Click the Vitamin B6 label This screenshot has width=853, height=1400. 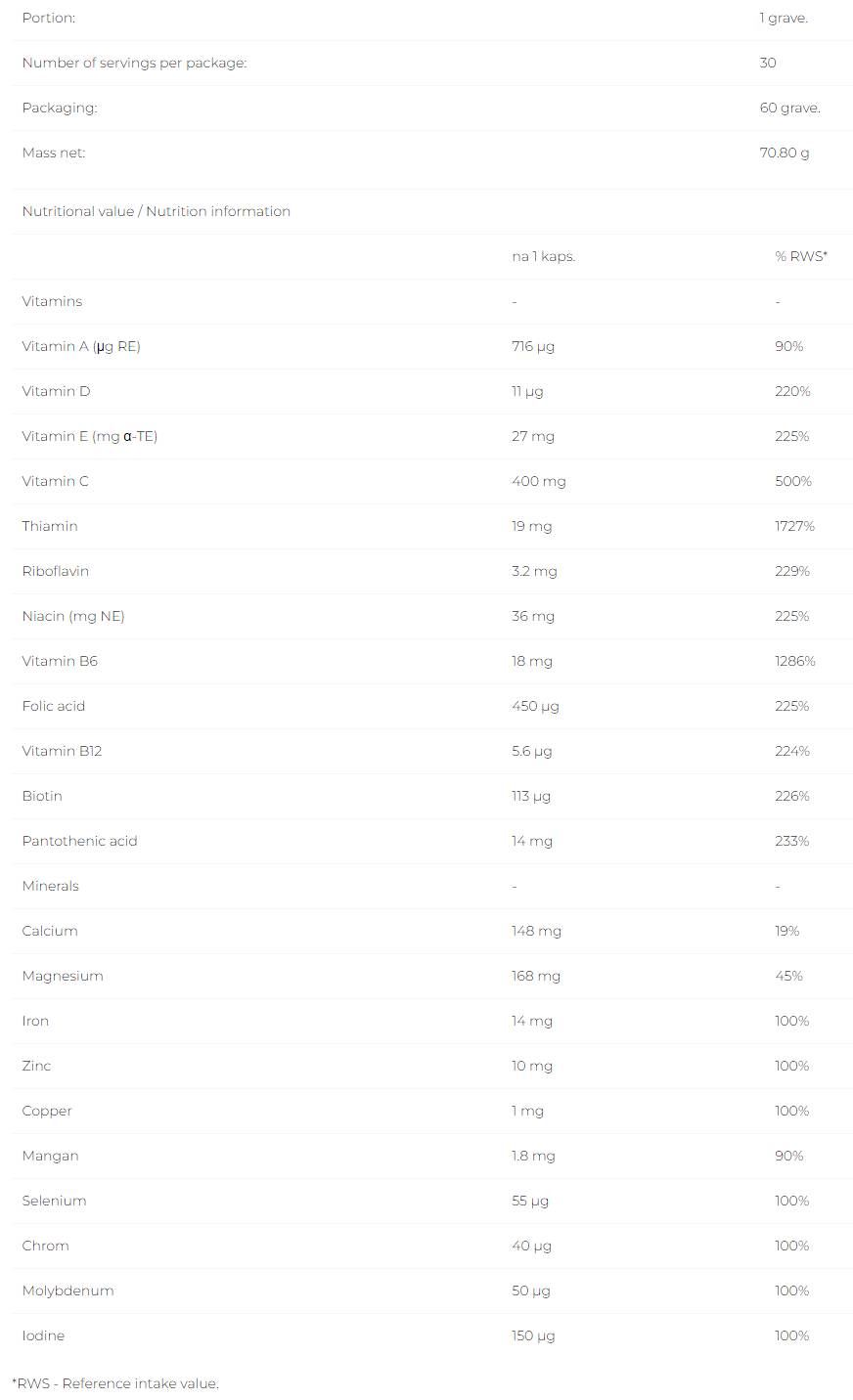click(60, 661)
